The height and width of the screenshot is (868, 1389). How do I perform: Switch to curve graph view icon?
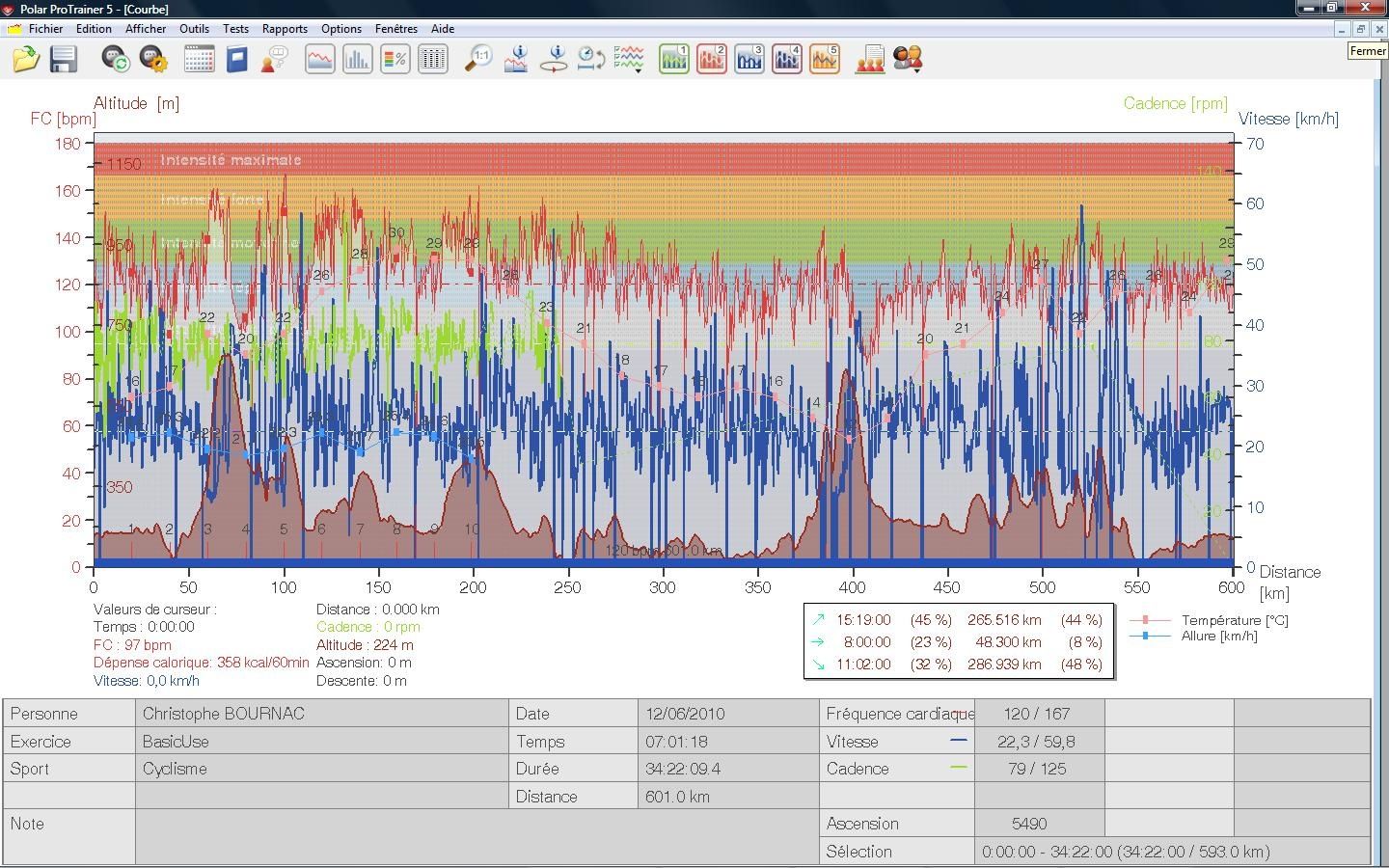[x=319, y=59]
